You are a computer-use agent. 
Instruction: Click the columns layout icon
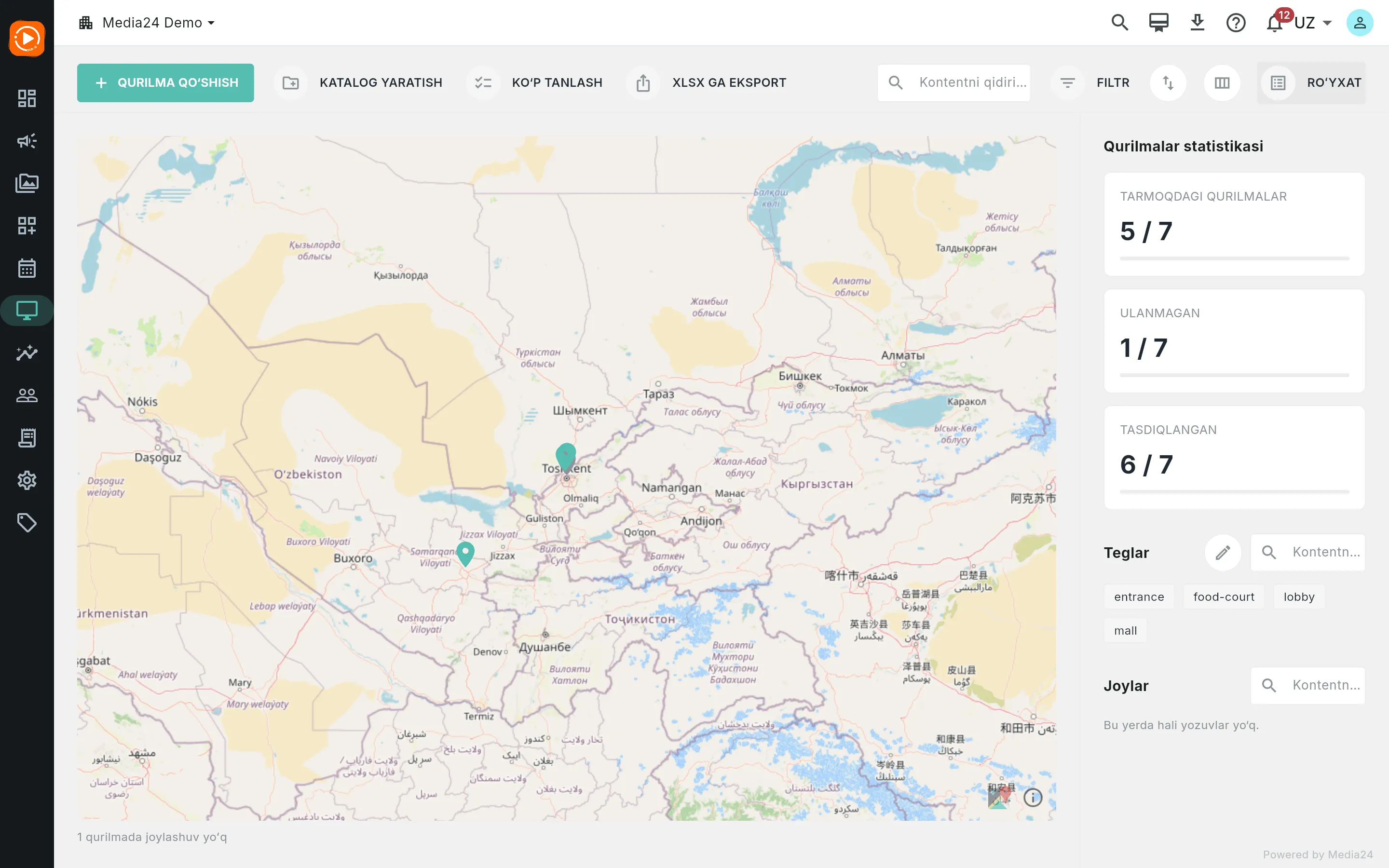point(1222,82)
